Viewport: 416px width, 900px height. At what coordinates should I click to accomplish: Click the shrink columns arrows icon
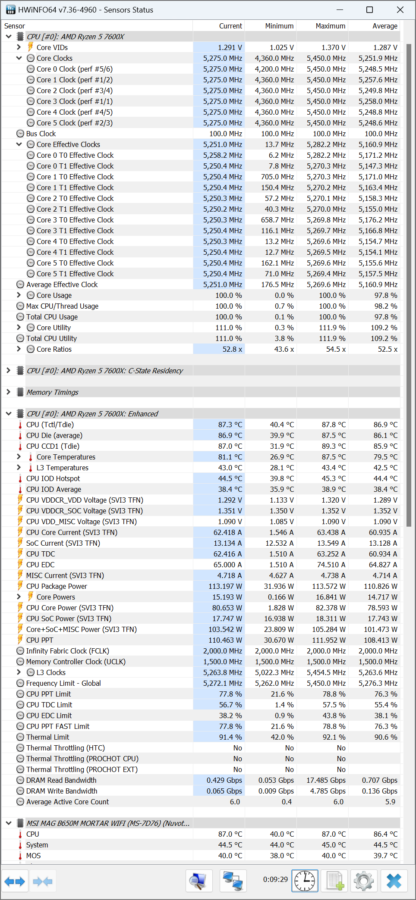(43, 880)
